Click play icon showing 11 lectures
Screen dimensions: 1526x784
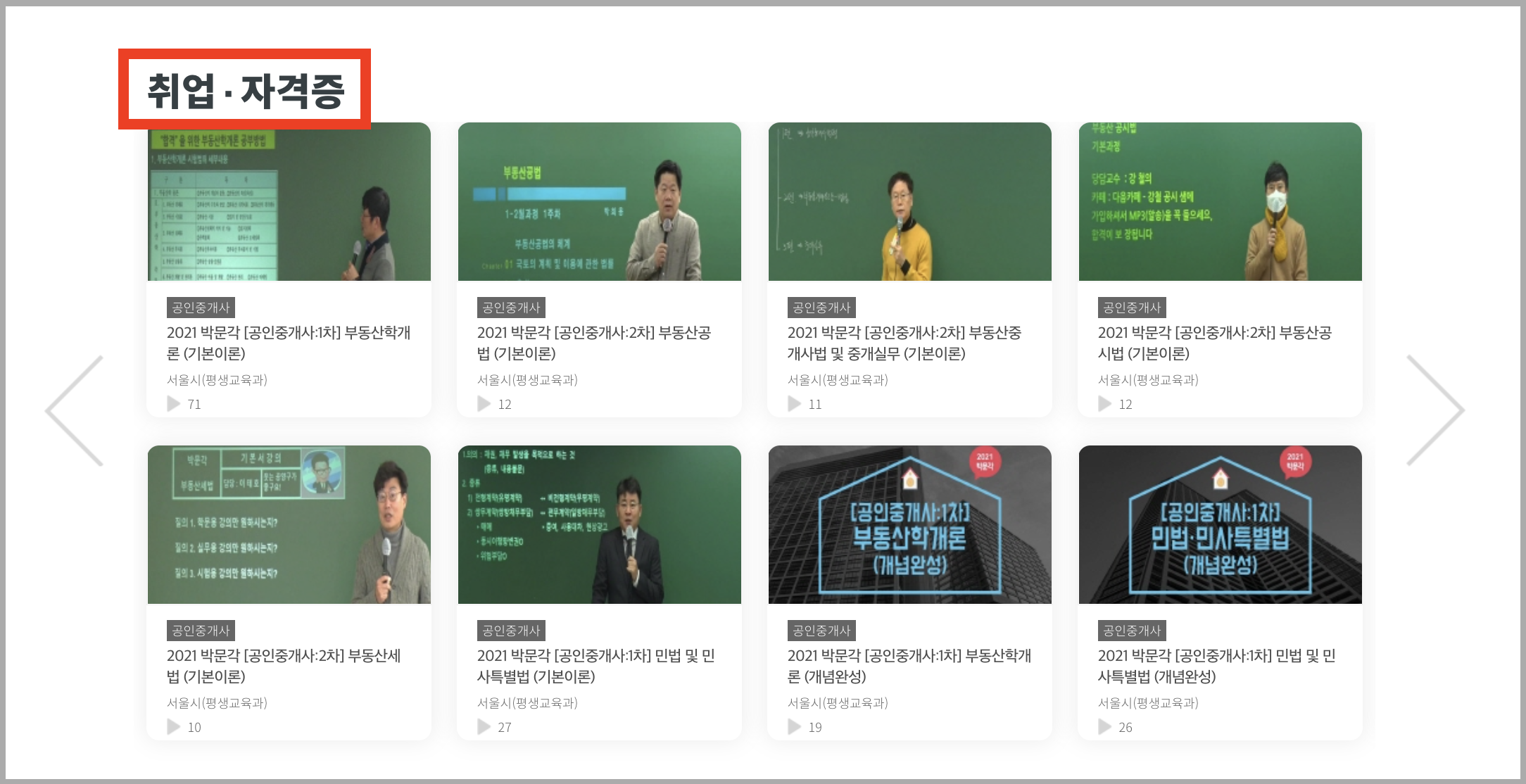[794, 404]
